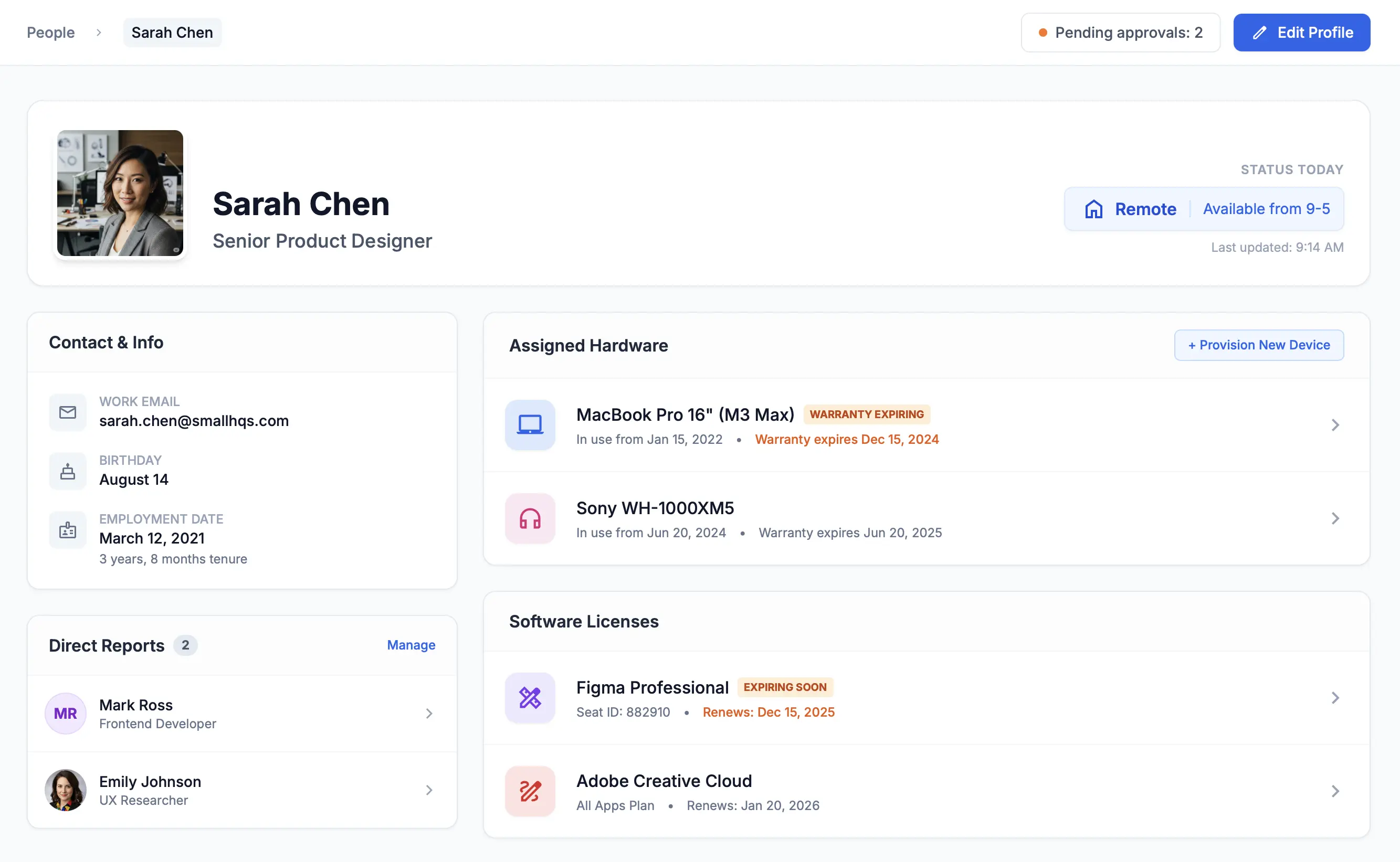1400x862 pixels.
Task: Open the Pending approvals badge
Action: point(1120,33)
